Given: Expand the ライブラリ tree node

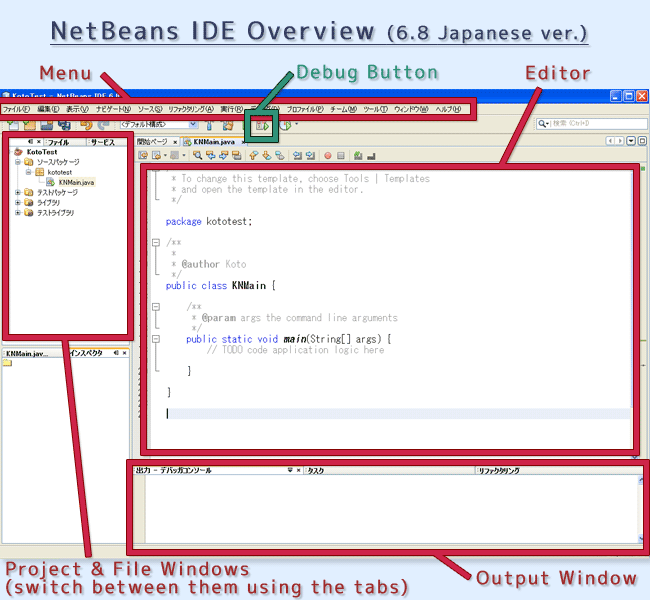Looking at the screenshot, I should 18,202.
